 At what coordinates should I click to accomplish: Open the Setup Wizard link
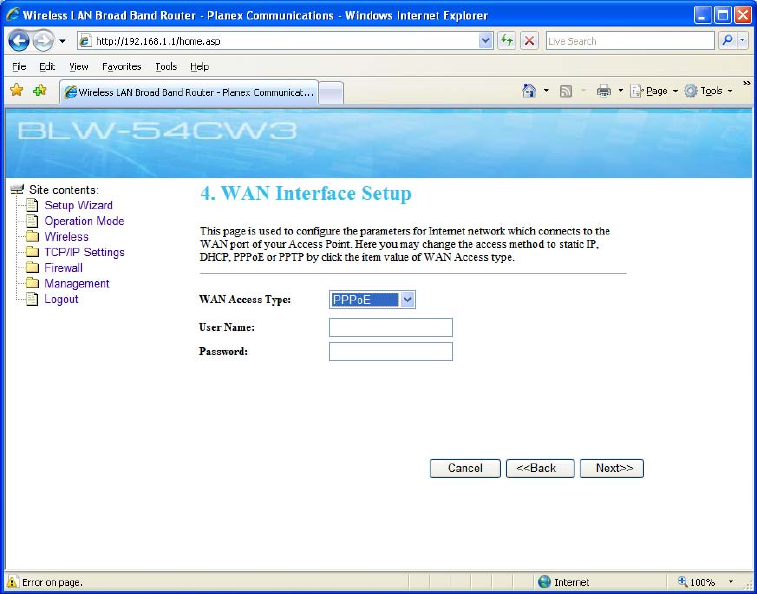point(78,205)
